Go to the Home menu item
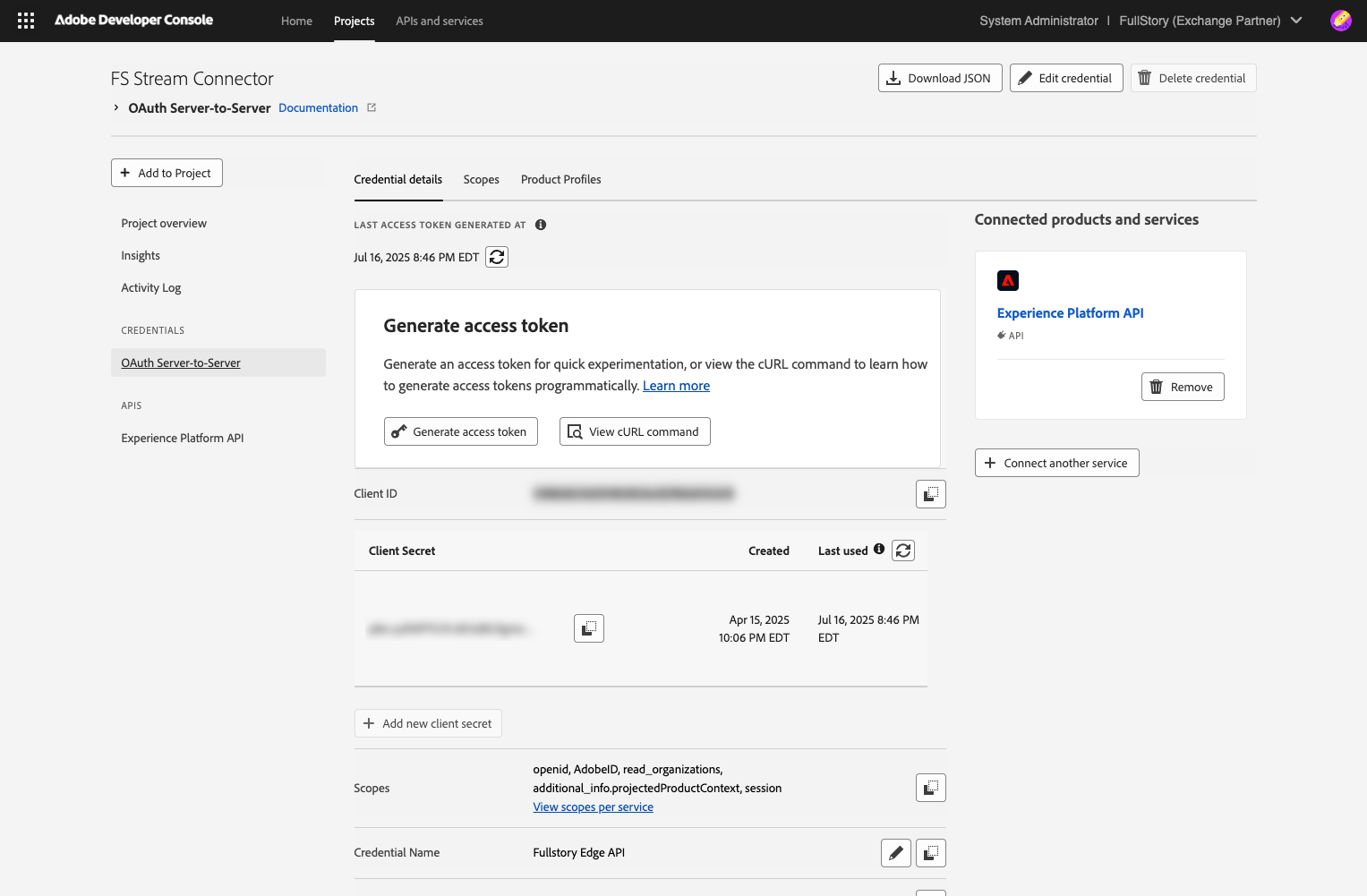Image resolution: width=1367 pixels, height=896 pixels. [x=296, y=21]
